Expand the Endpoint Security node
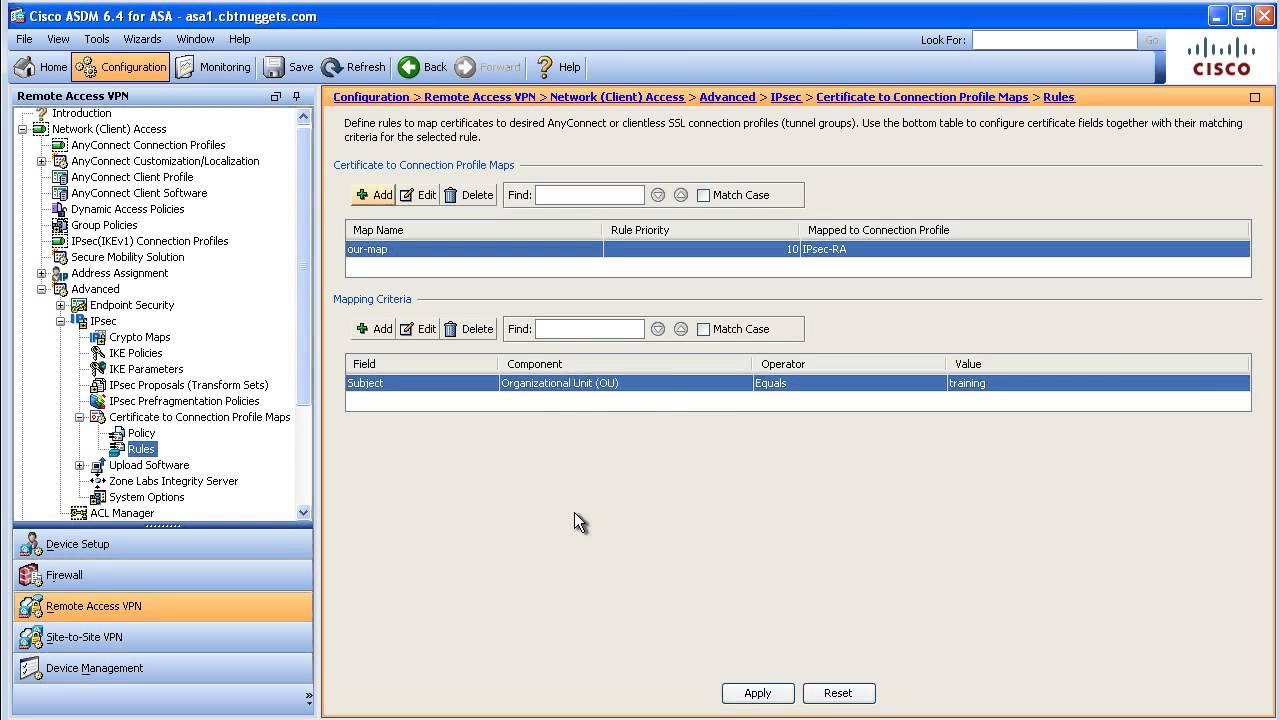Screen dimensions: 1280x720 [x=61, y=305]
